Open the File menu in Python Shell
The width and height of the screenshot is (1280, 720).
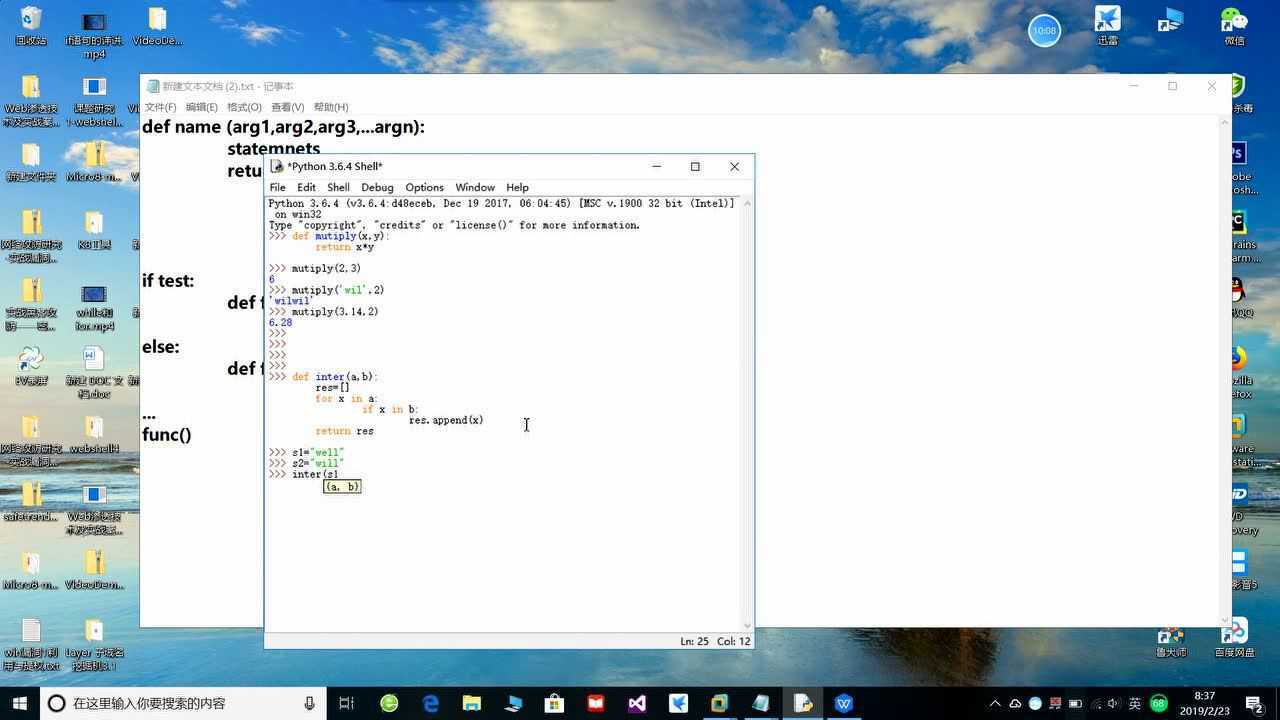click(277, 187)
